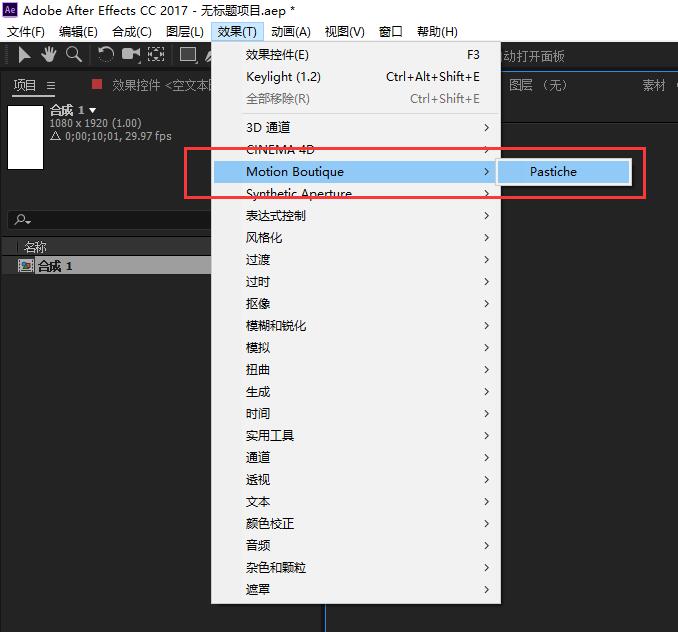Open the 帮助(H) menu
The image size is (678, 632).
[x=437, y=32]
